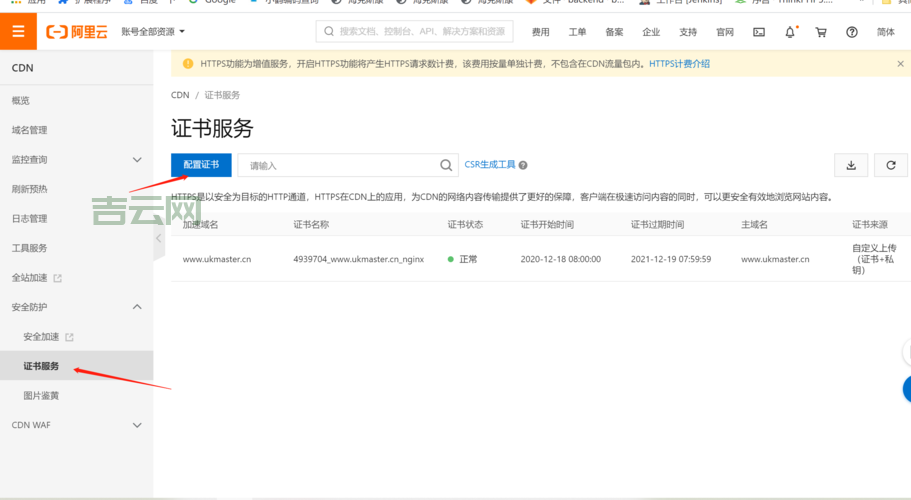Expand the 监控查询 sidebar section

[x=77, y=160]
